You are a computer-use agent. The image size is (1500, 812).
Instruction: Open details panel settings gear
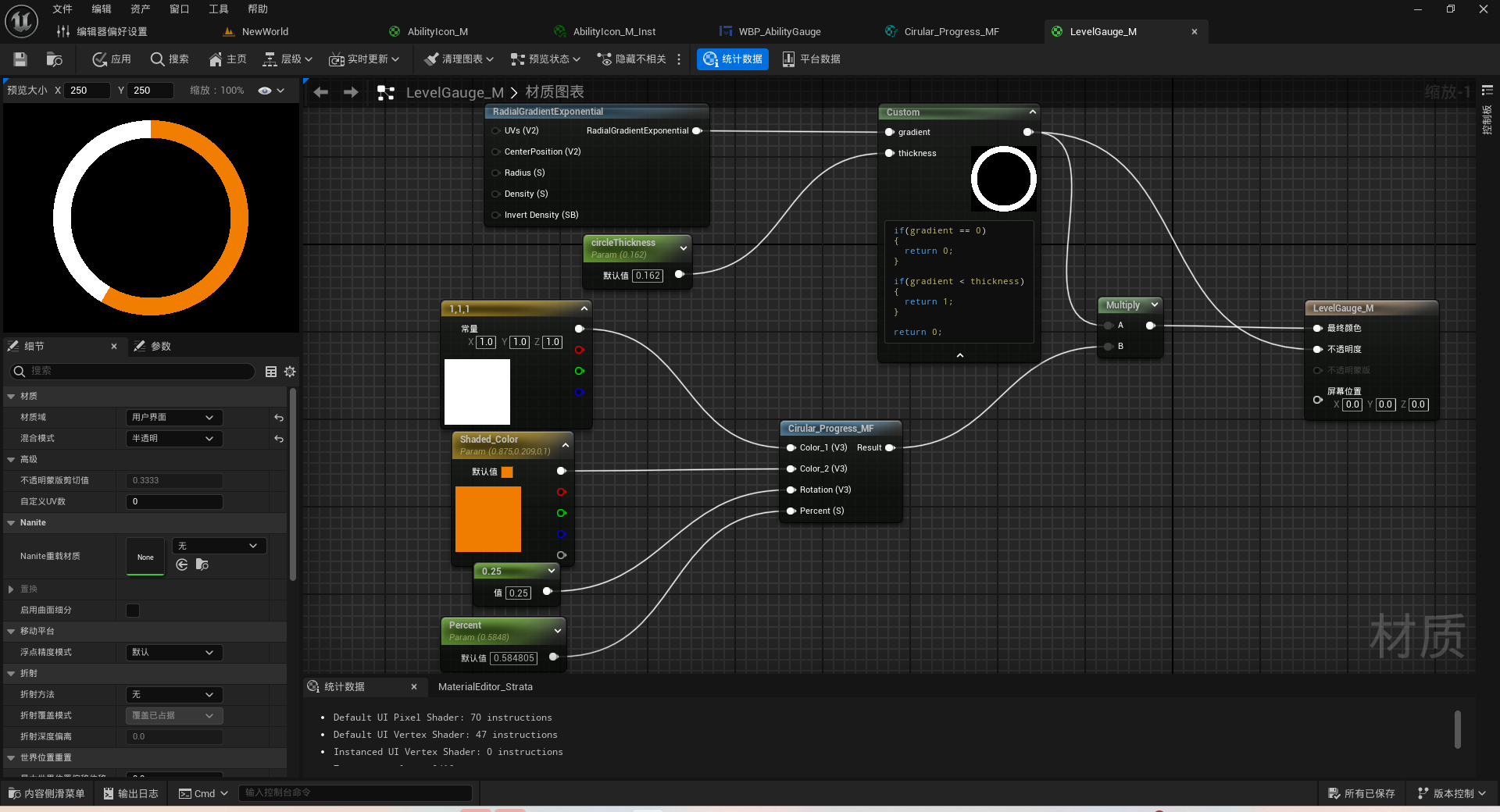[x=290, y=372]
